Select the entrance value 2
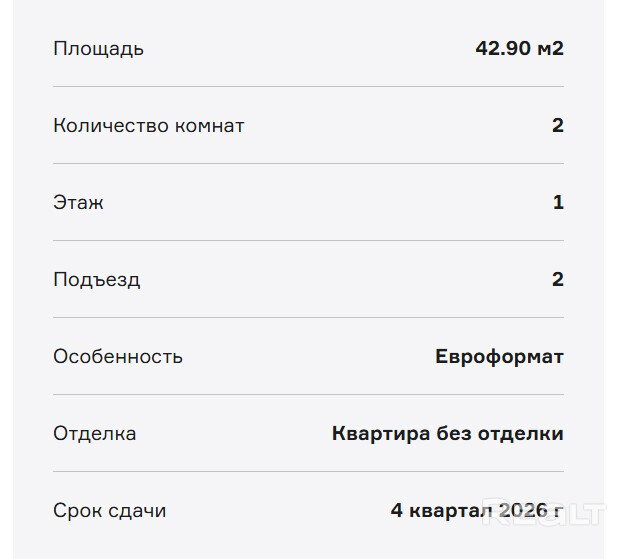 (x=557, y=280)
